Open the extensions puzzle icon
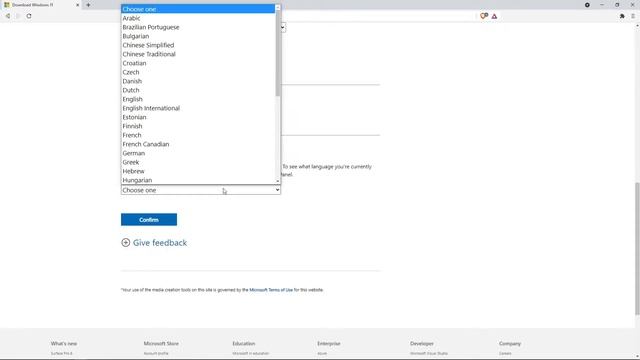 pos(622,16)
